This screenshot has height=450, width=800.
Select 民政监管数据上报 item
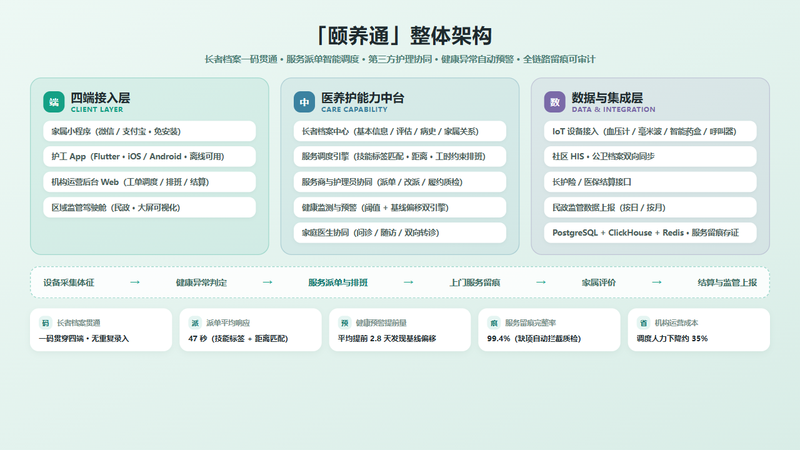[651, 208]
